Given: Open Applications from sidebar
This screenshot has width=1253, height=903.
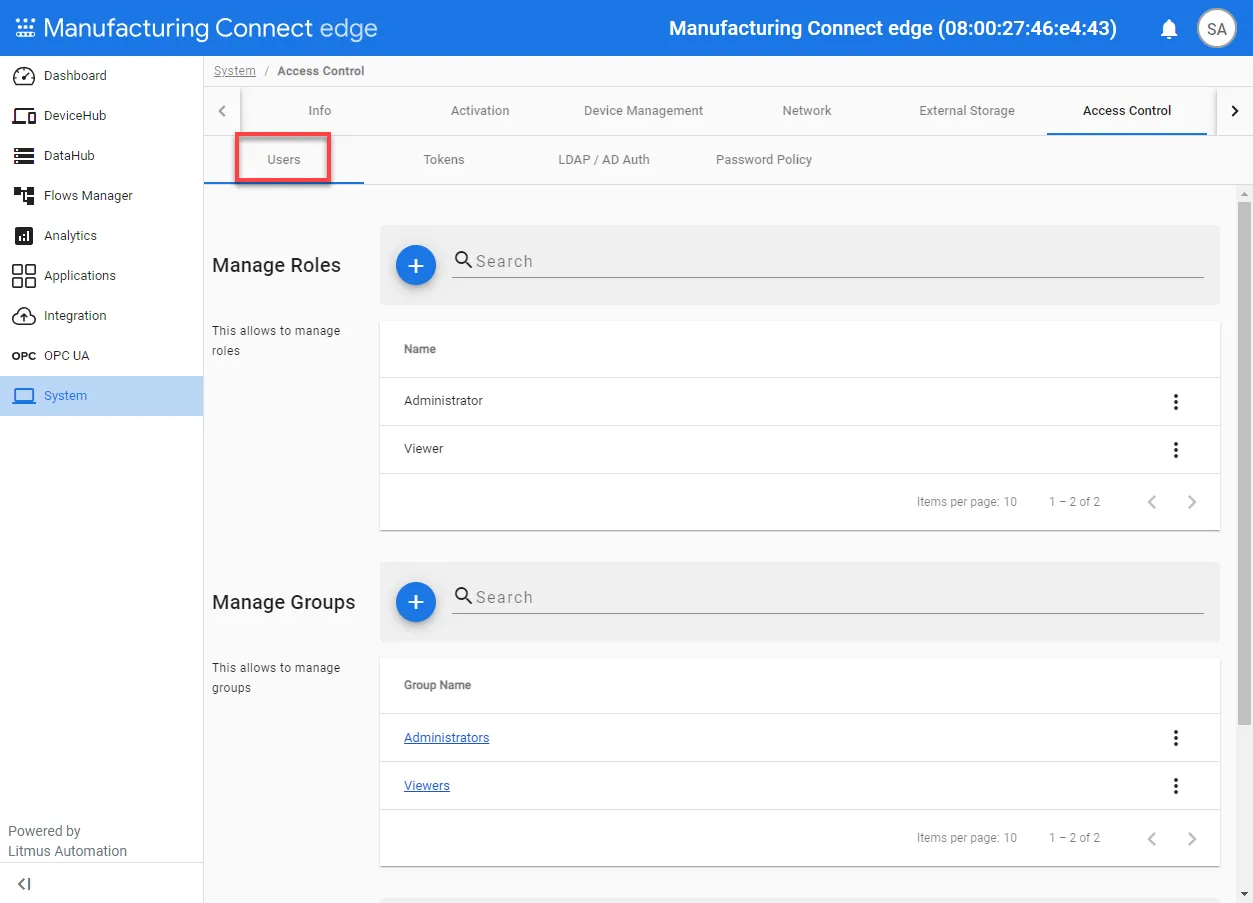Looking at the screenshot, I should click(101, 276).
